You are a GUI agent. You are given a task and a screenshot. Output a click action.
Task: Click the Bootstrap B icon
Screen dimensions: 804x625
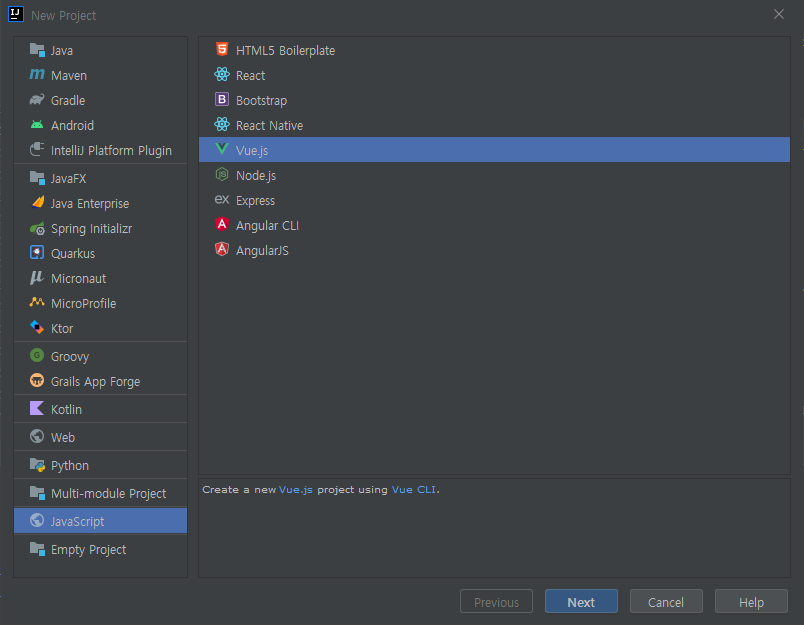click(222, 99)
